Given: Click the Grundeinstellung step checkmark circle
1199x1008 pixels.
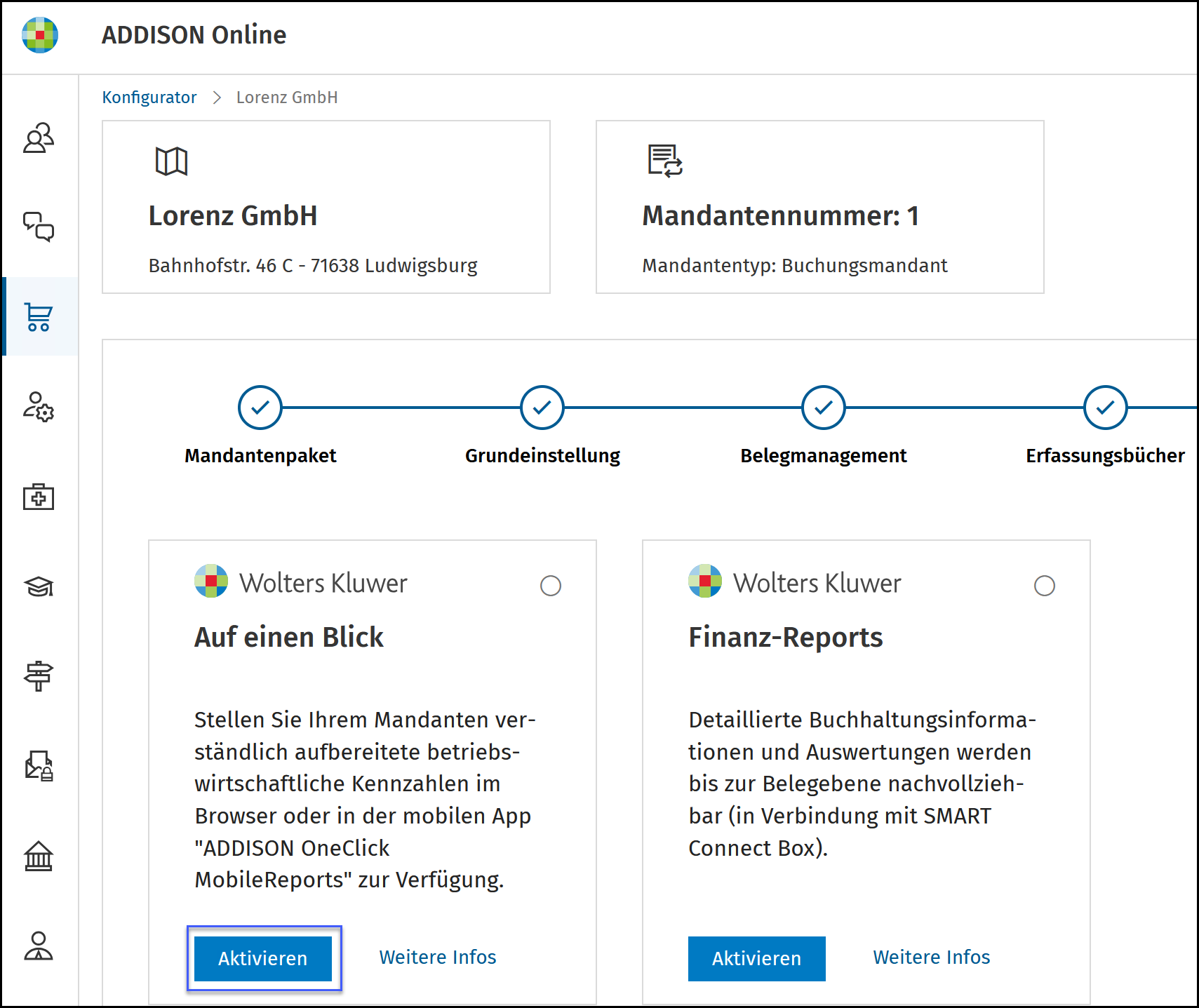Looking at the screenshot, I should coord(542,407).
